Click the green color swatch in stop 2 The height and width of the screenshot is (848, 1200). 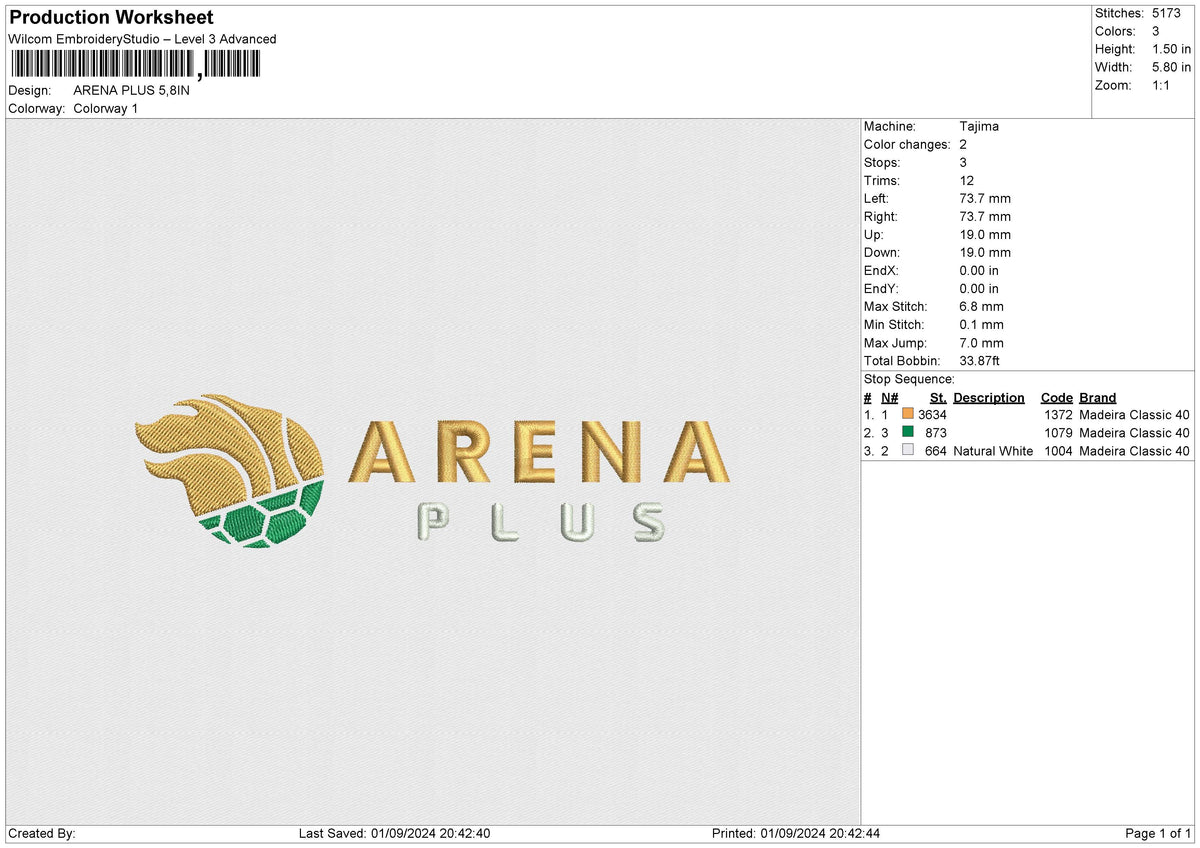click(x=908, y=432)
